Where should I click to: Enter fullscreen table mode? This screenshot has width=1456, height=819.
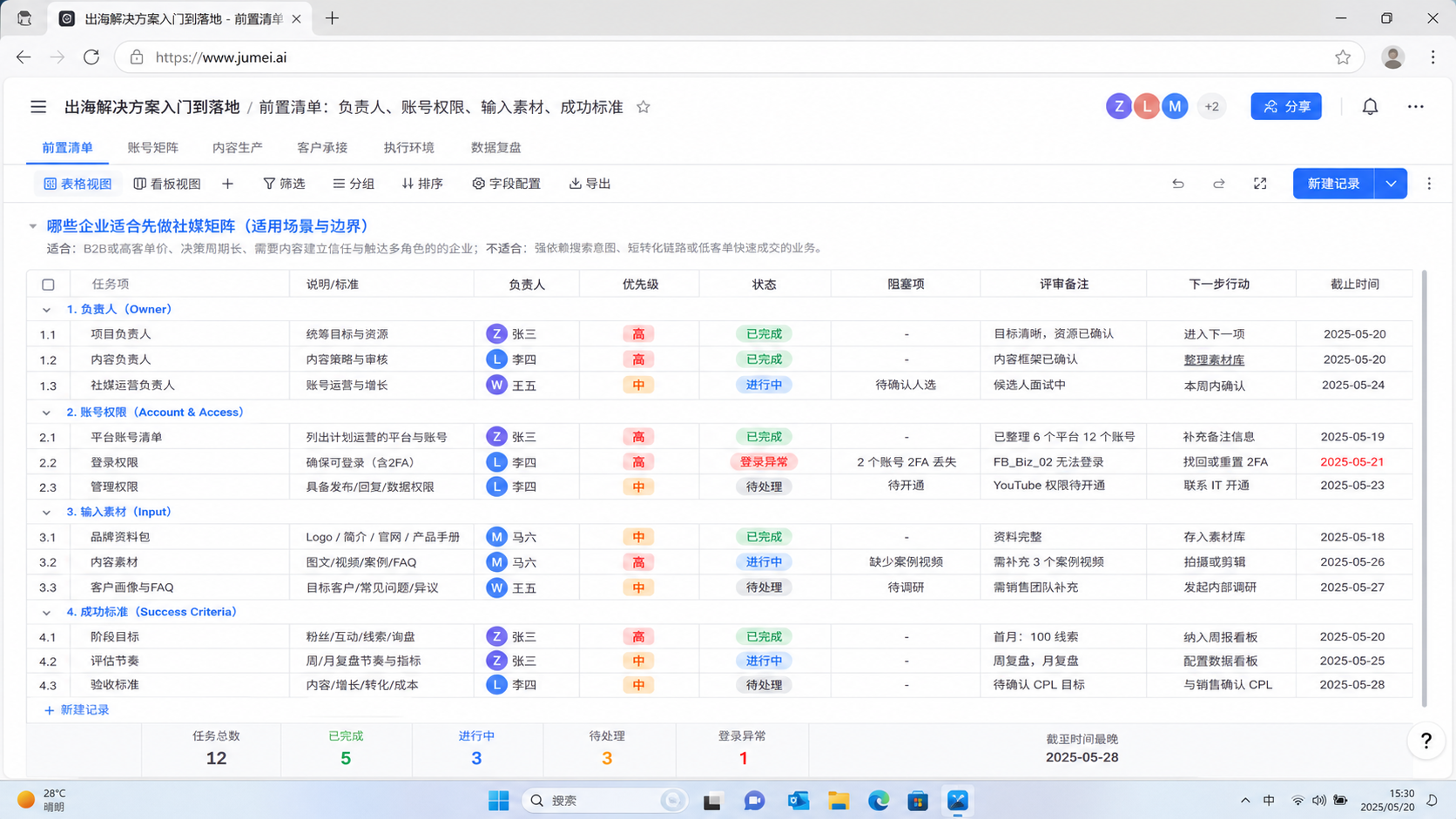coord(1260,184)
